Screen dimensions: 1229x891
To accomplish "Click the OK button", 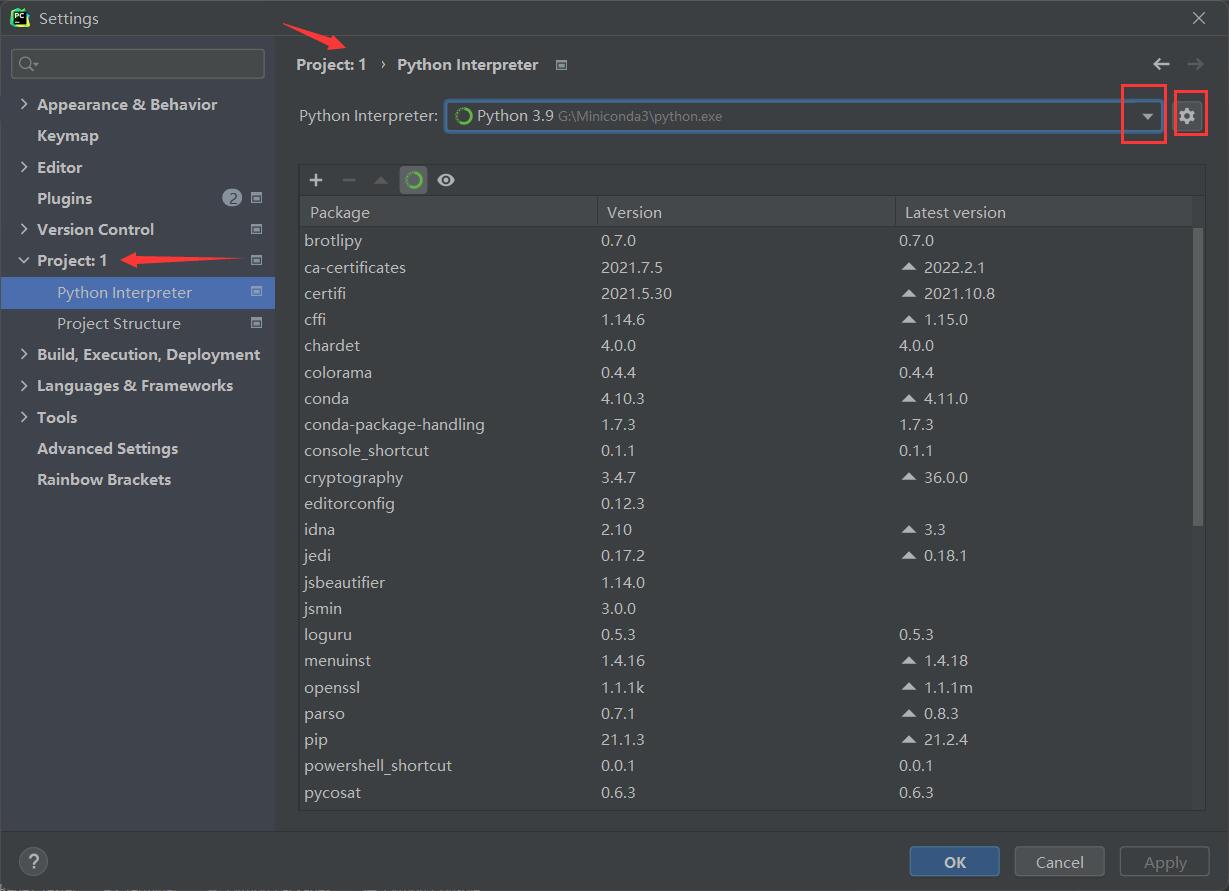I will click(x=954, y=862).
